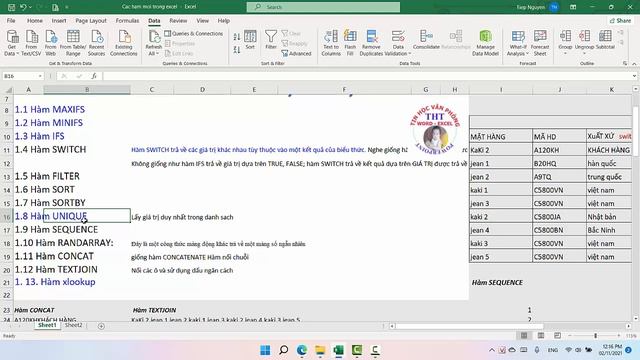The width and height of the screenshot is (640, 360).
Task: Open What-If Analysis
Action: click(518, 42)
